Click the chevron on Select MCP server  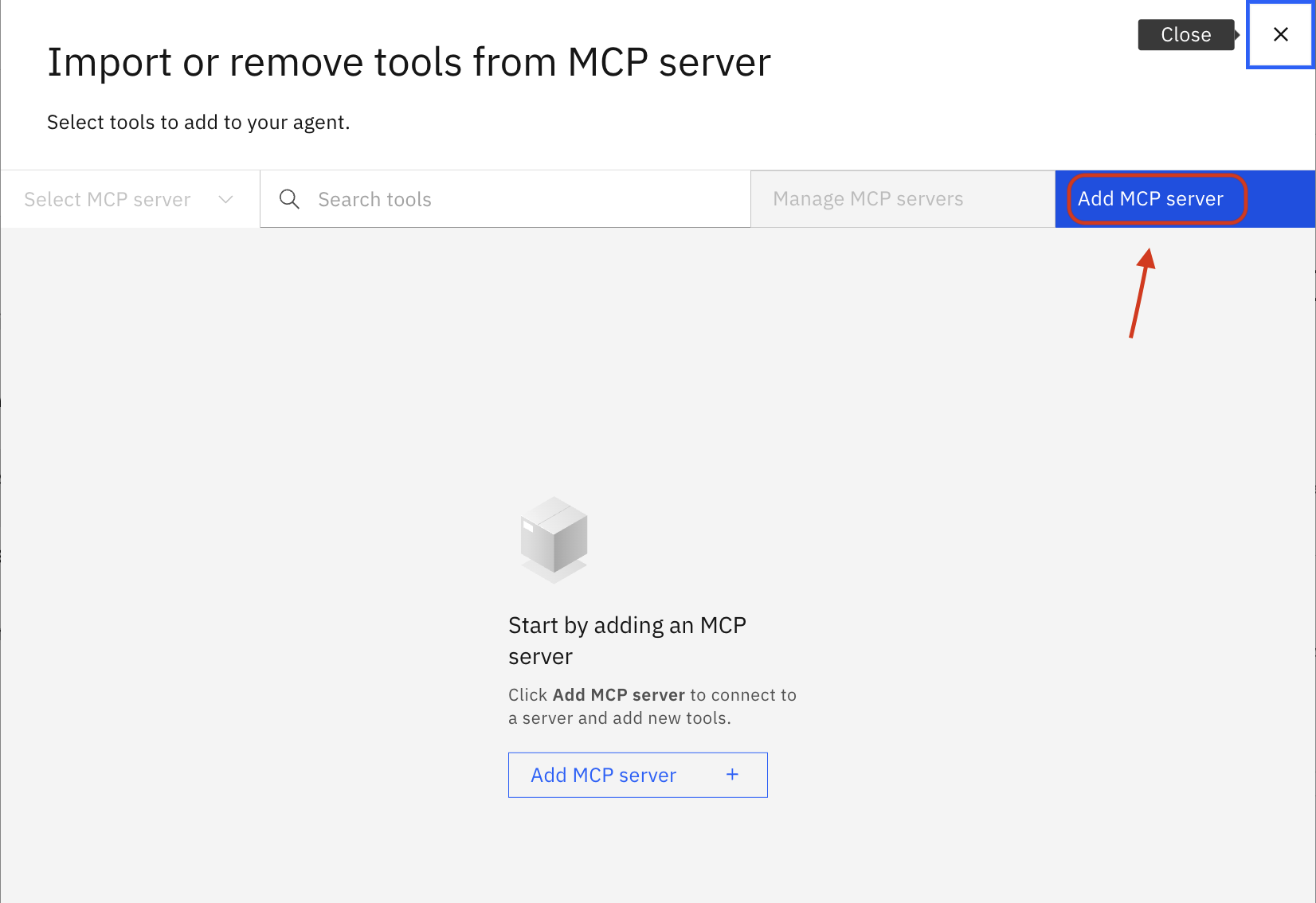pyautogui.click(x=225, y=198)
